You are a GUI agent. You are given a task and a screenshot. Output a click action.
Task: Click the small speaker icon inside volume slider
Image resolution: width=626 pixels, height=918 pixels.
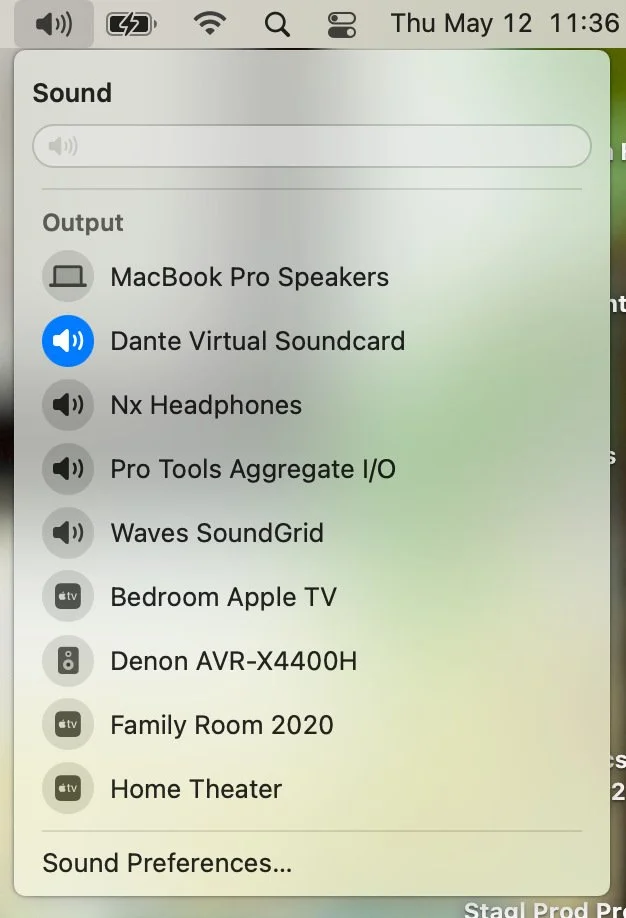pyautogui.click(x=63, y=146)
